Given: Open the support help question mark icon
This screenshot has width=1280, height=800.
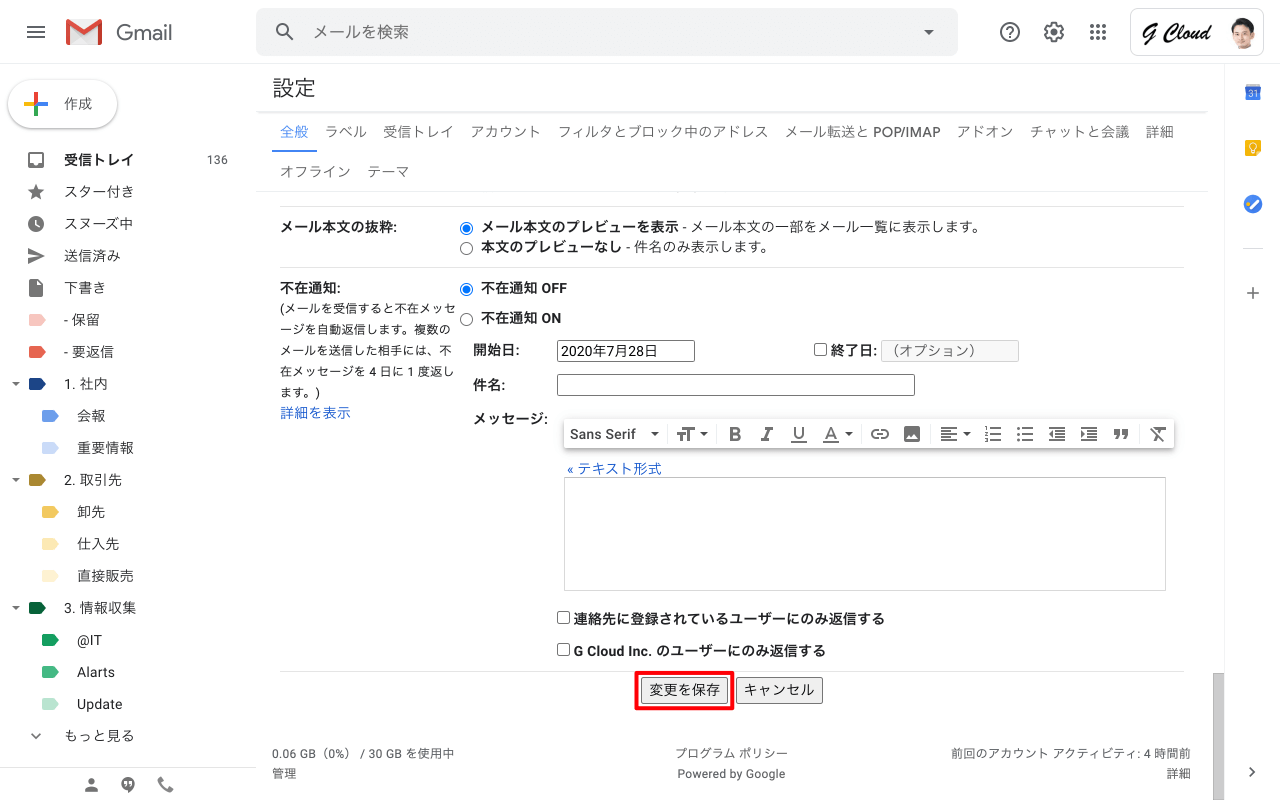Looking at the screenshot, I should 1010,32.
